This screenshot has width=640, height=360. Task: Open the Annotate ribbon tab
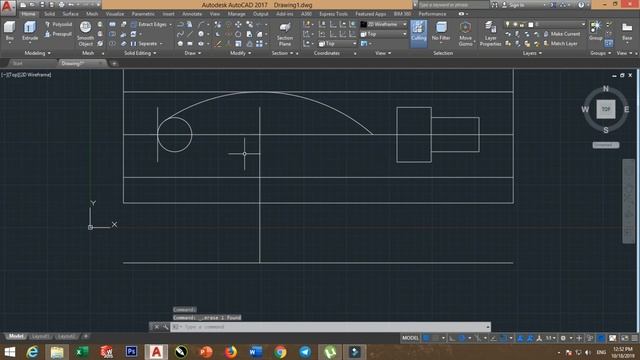tap(192, 14)
